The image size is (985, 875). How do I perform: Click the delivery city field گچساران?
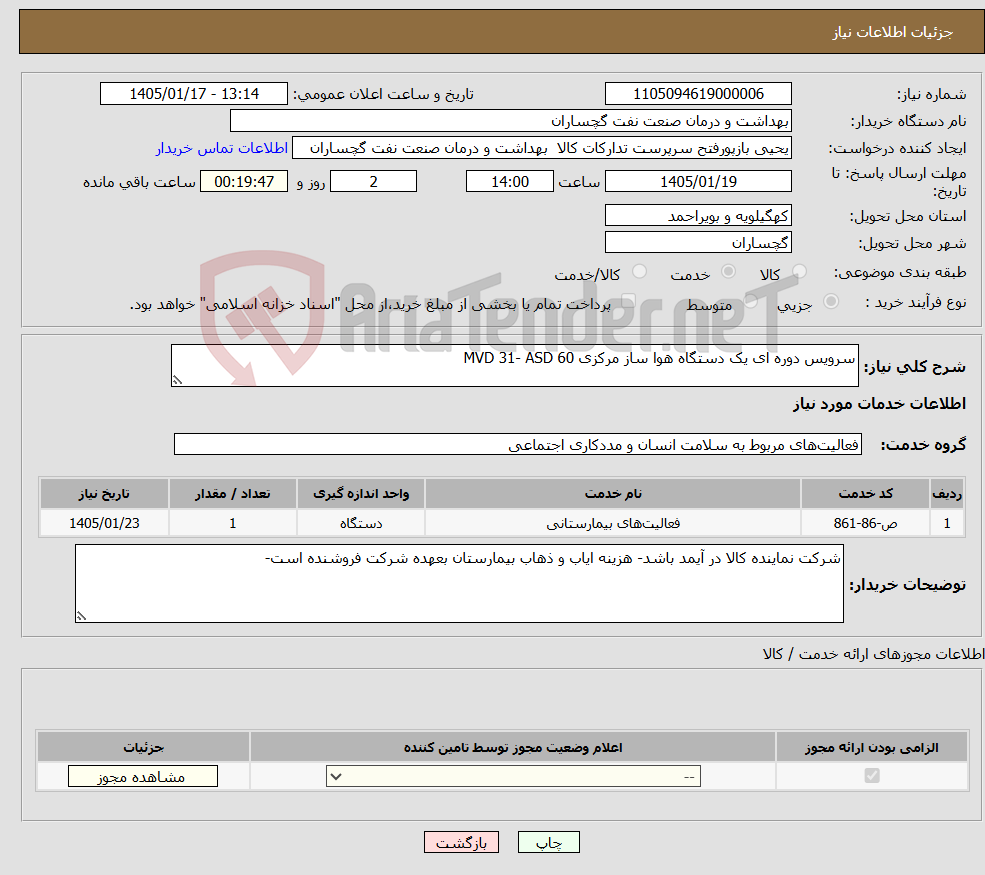tap(698, 242)
